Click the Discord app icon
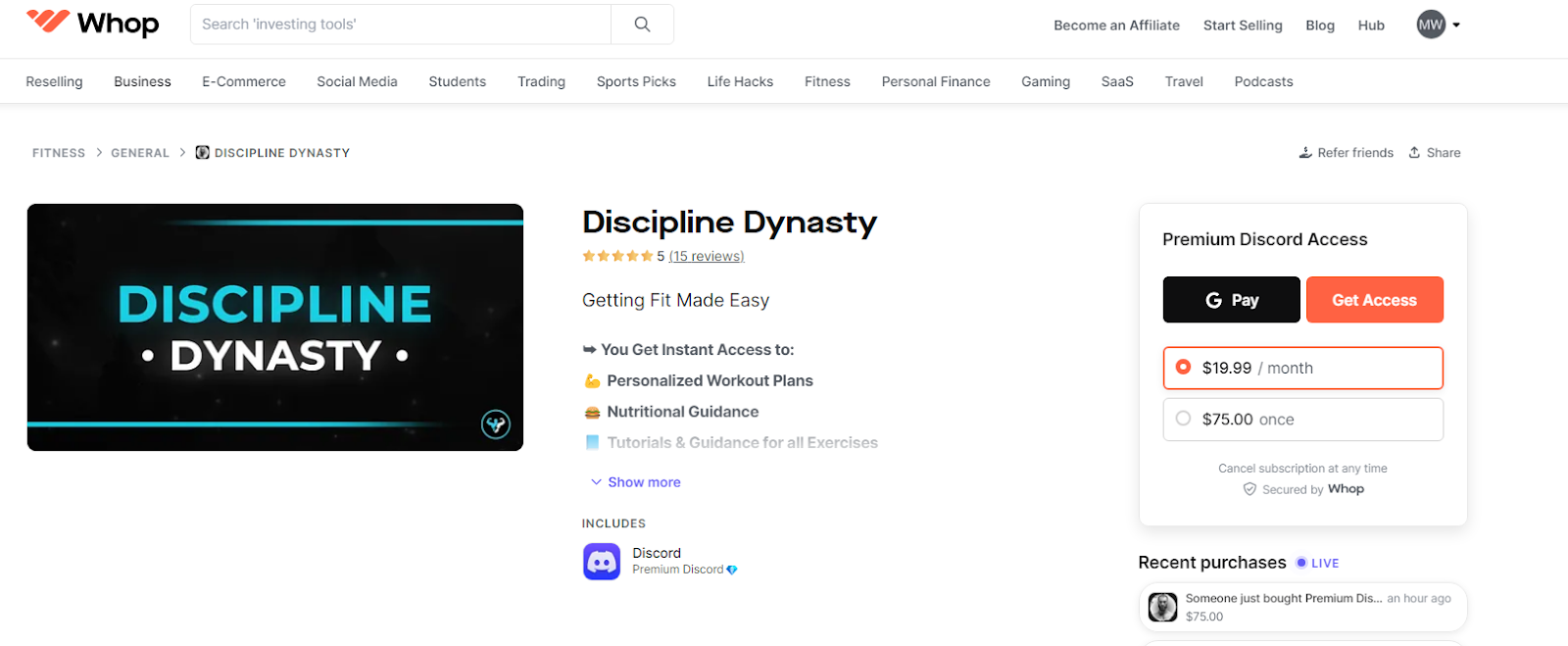Image resolution: width=1568 pixels, height=646 pixels. pos(602,562)
